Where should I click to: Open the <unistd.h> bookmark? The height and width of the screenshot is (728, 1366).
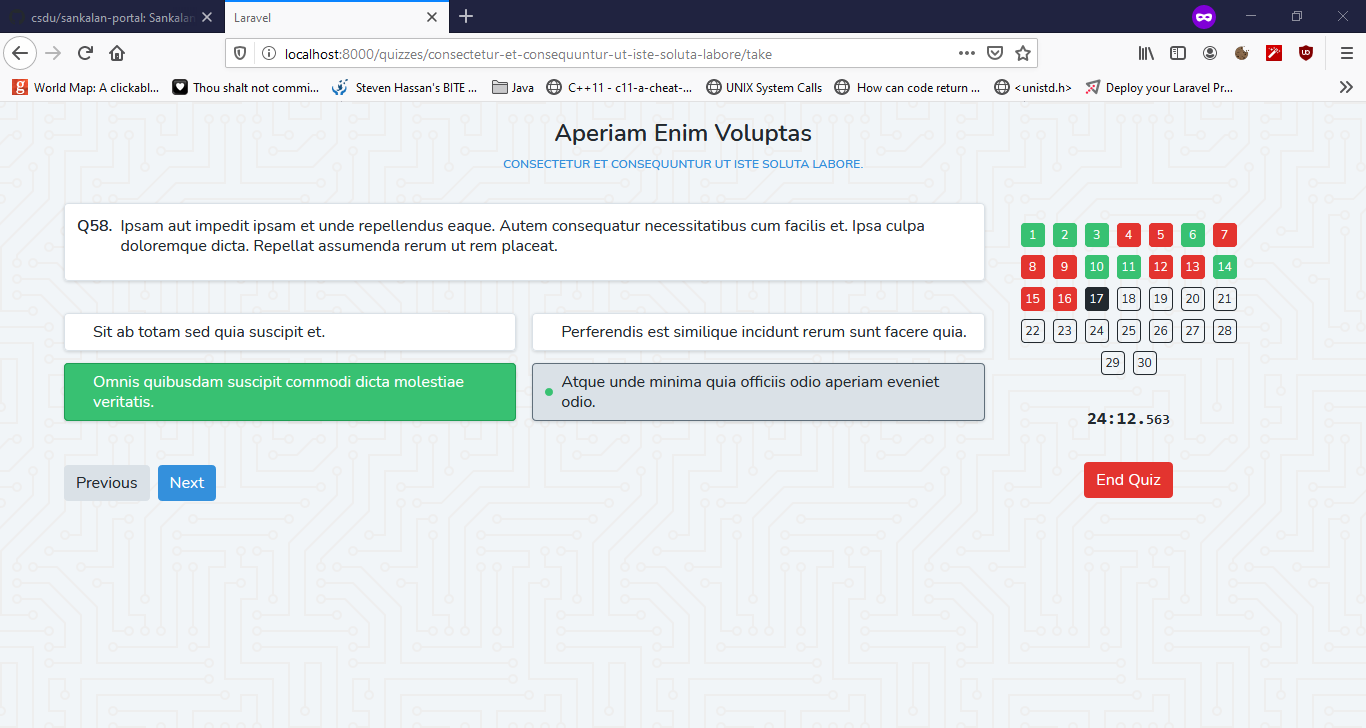pyautogui.click(x=1033, y=87)
